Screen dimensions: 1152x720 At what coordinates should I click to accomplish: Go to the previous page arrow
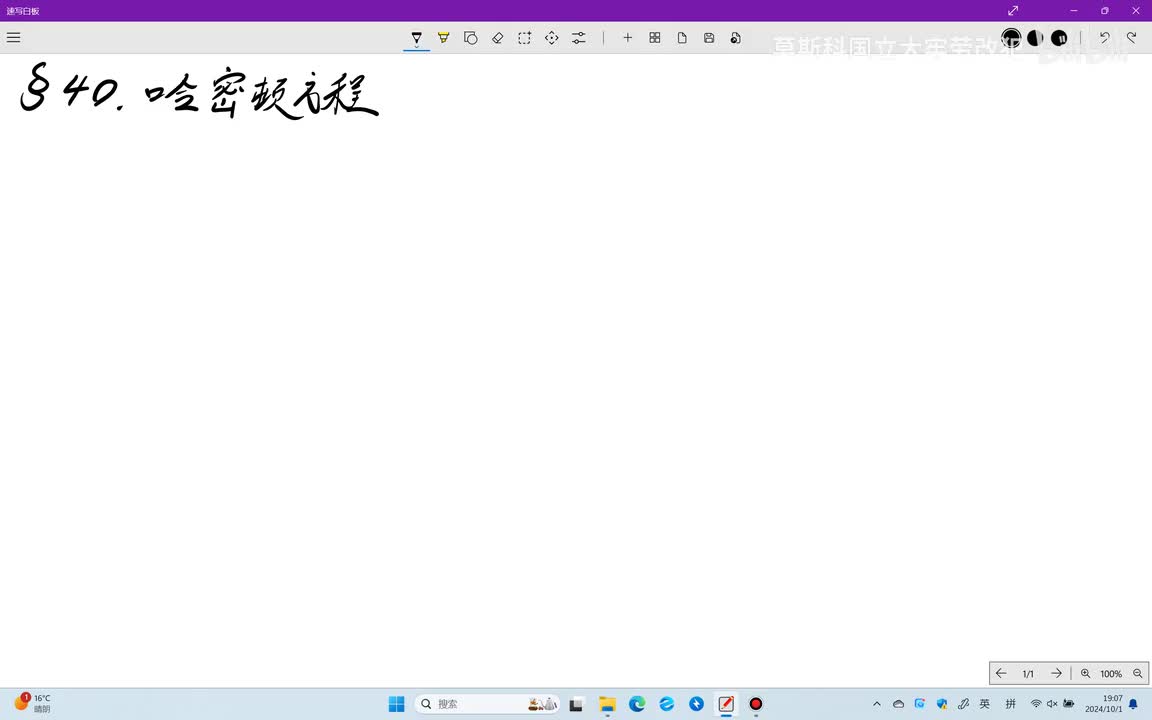pyautogui.click(x=1001, y=673)
